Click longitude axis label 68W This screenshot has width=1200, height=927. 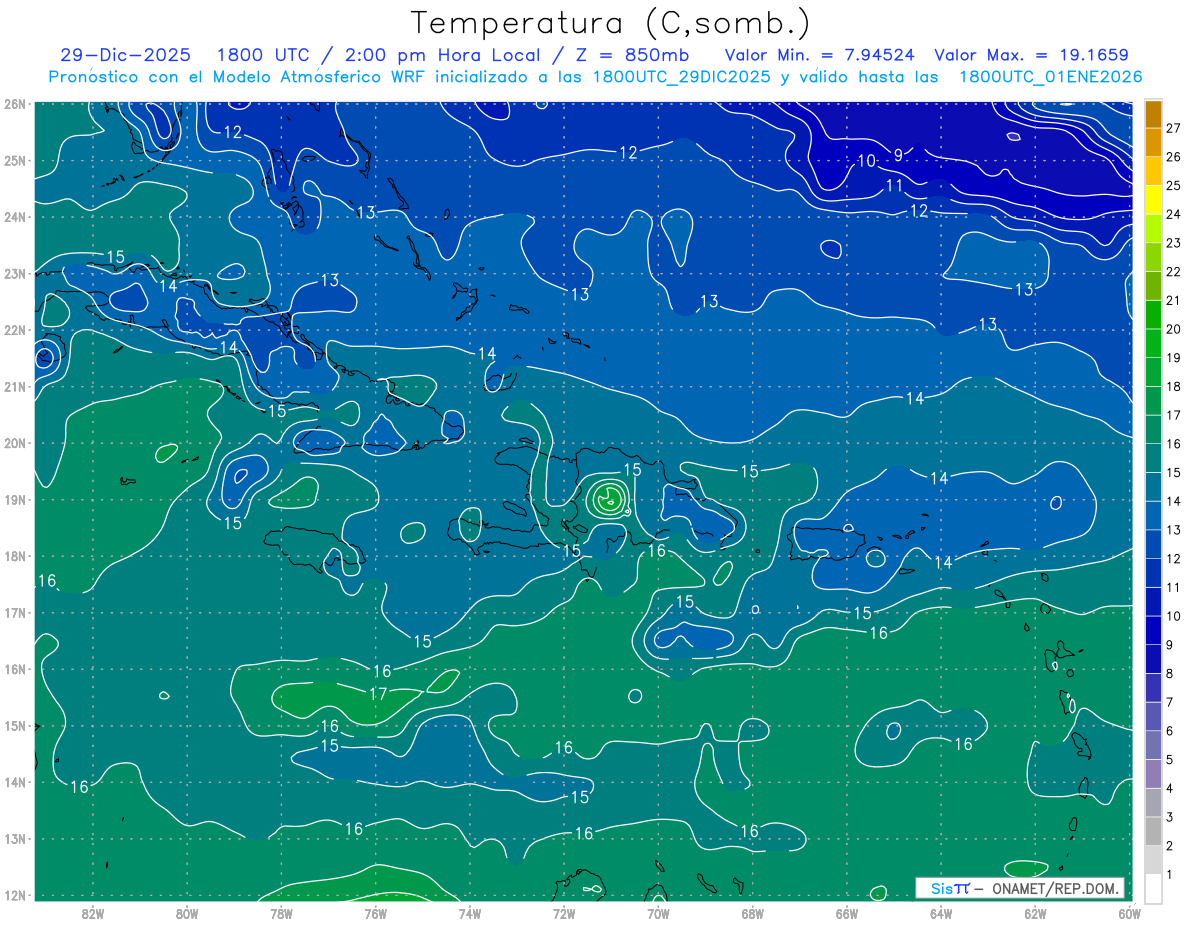point(753,913)
